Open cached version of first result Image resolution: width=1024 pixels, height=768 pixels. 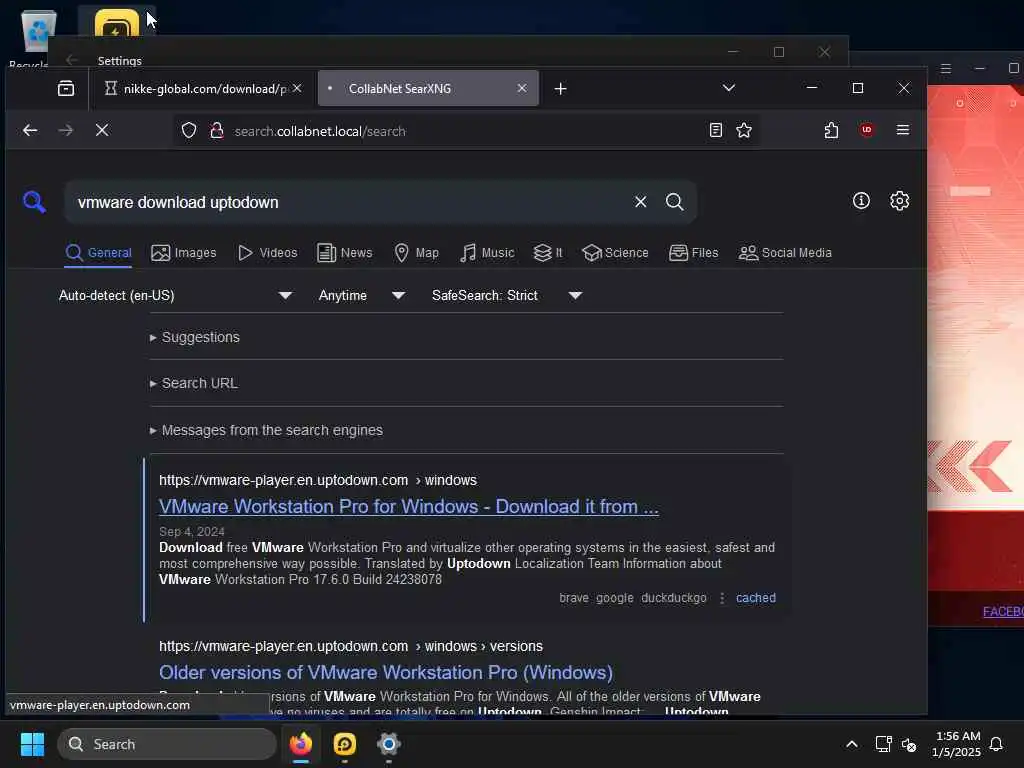[x=756, y=598]
